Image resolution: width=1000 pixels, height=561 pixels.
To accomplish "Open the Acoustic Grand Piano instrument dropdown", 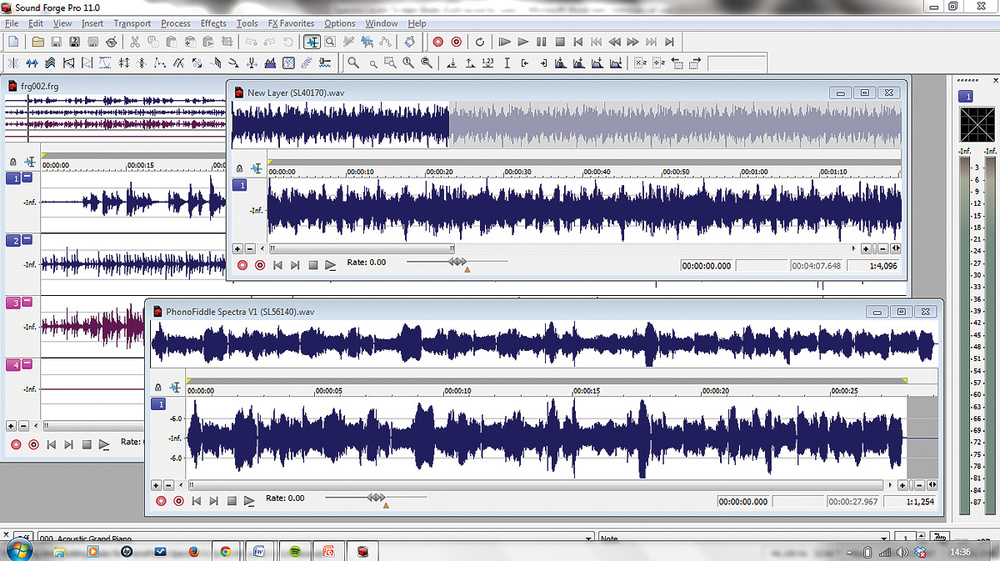I will pos(588,538).
